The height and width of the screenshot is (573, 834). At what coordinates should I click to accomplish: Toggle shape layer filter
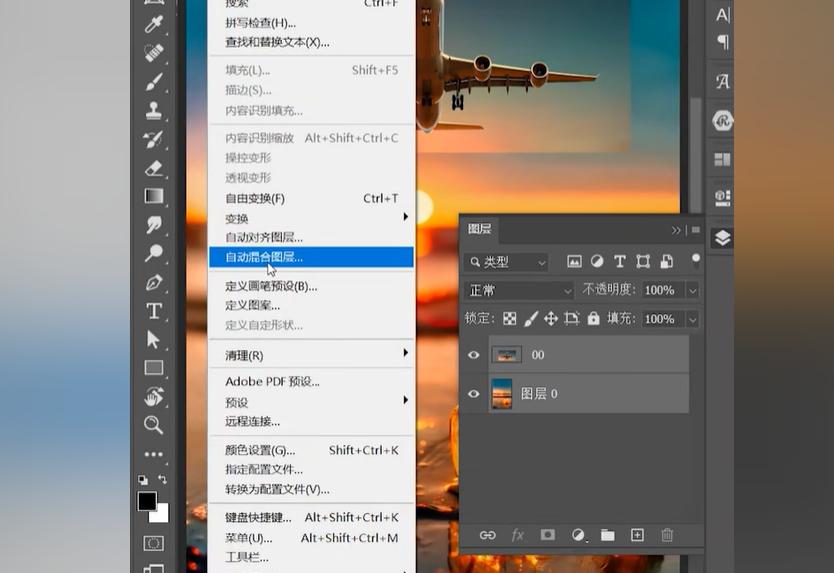pos(643,261)
